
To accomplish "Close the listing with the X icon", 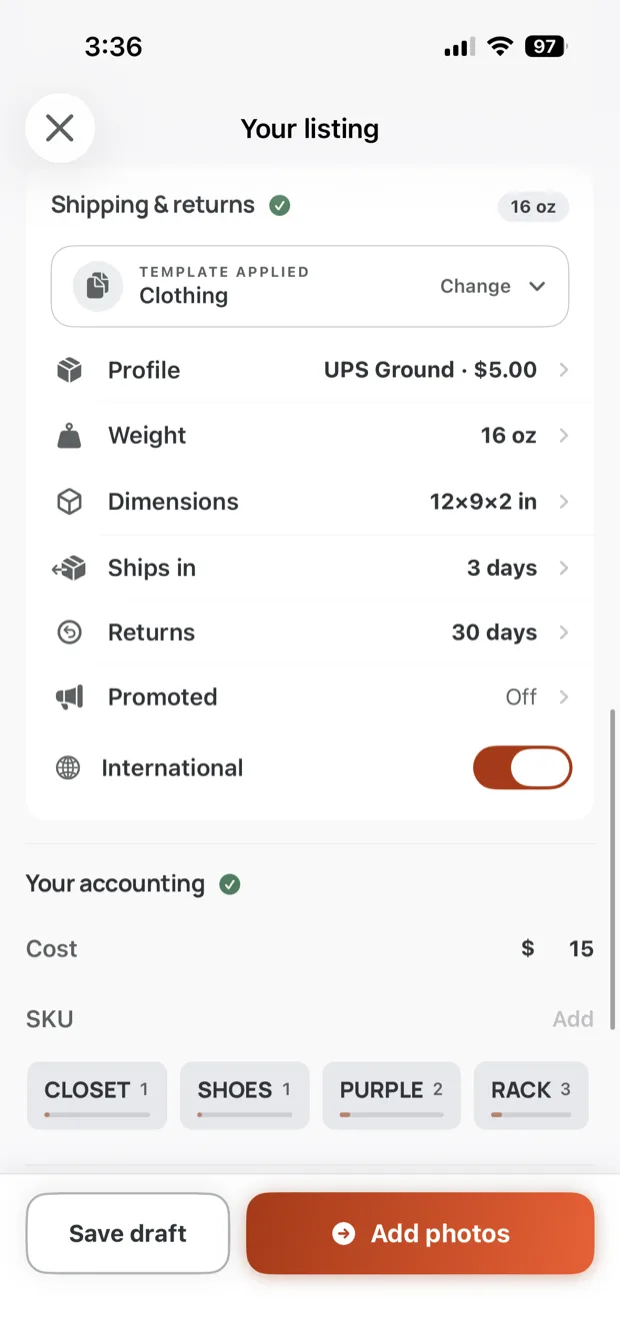I will (x=60, y=128).
